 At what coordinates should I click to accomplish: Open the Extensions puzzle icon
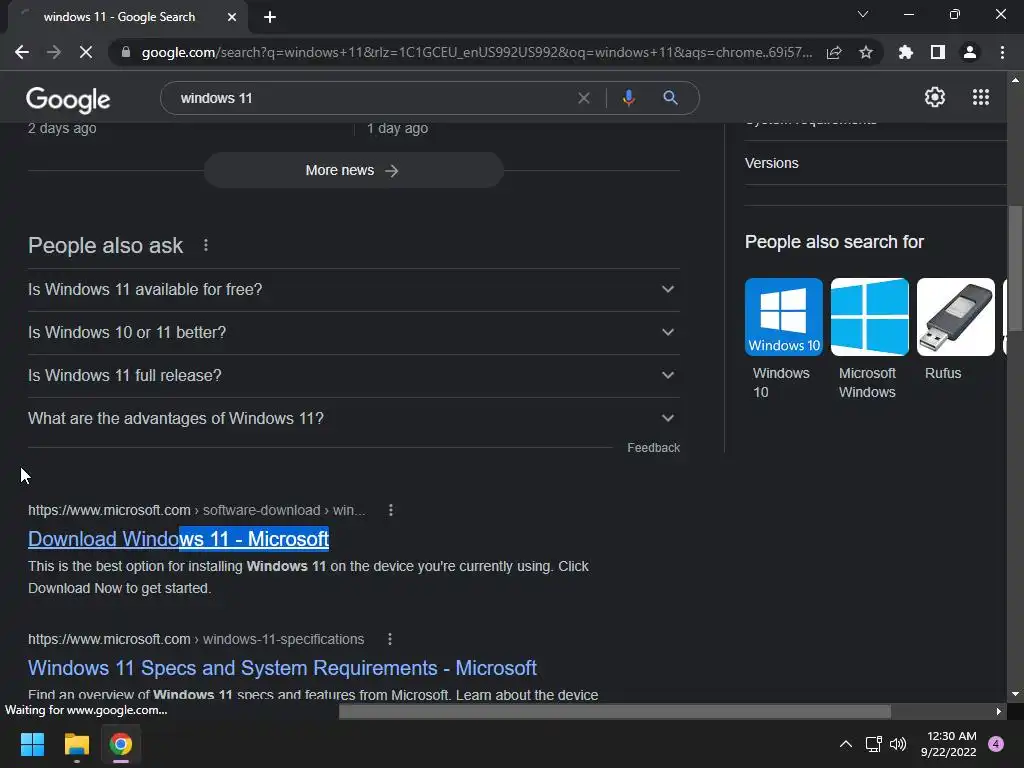(x=906, y=52)
